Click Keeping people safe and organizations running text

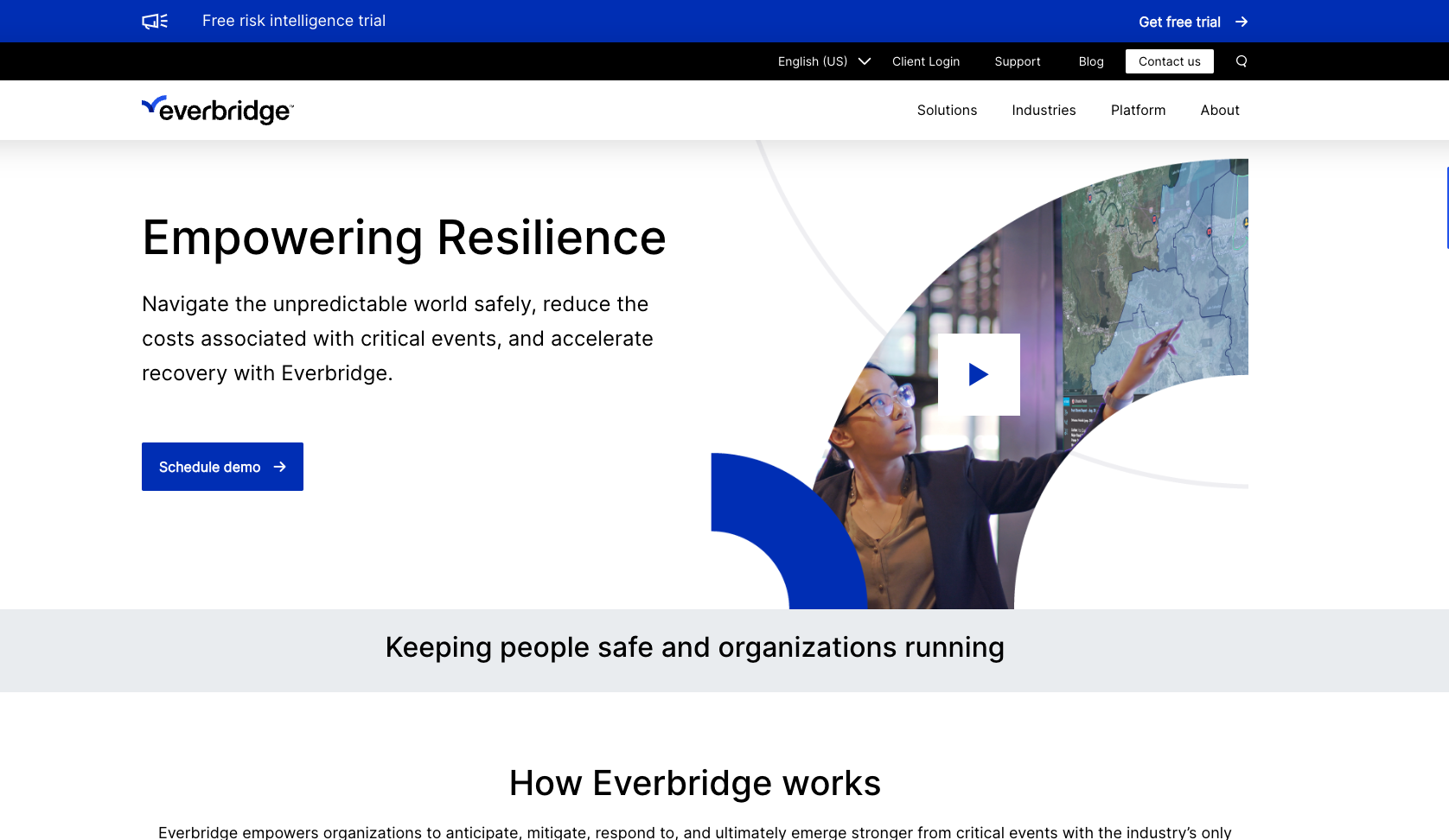click(x=694, y=647)
